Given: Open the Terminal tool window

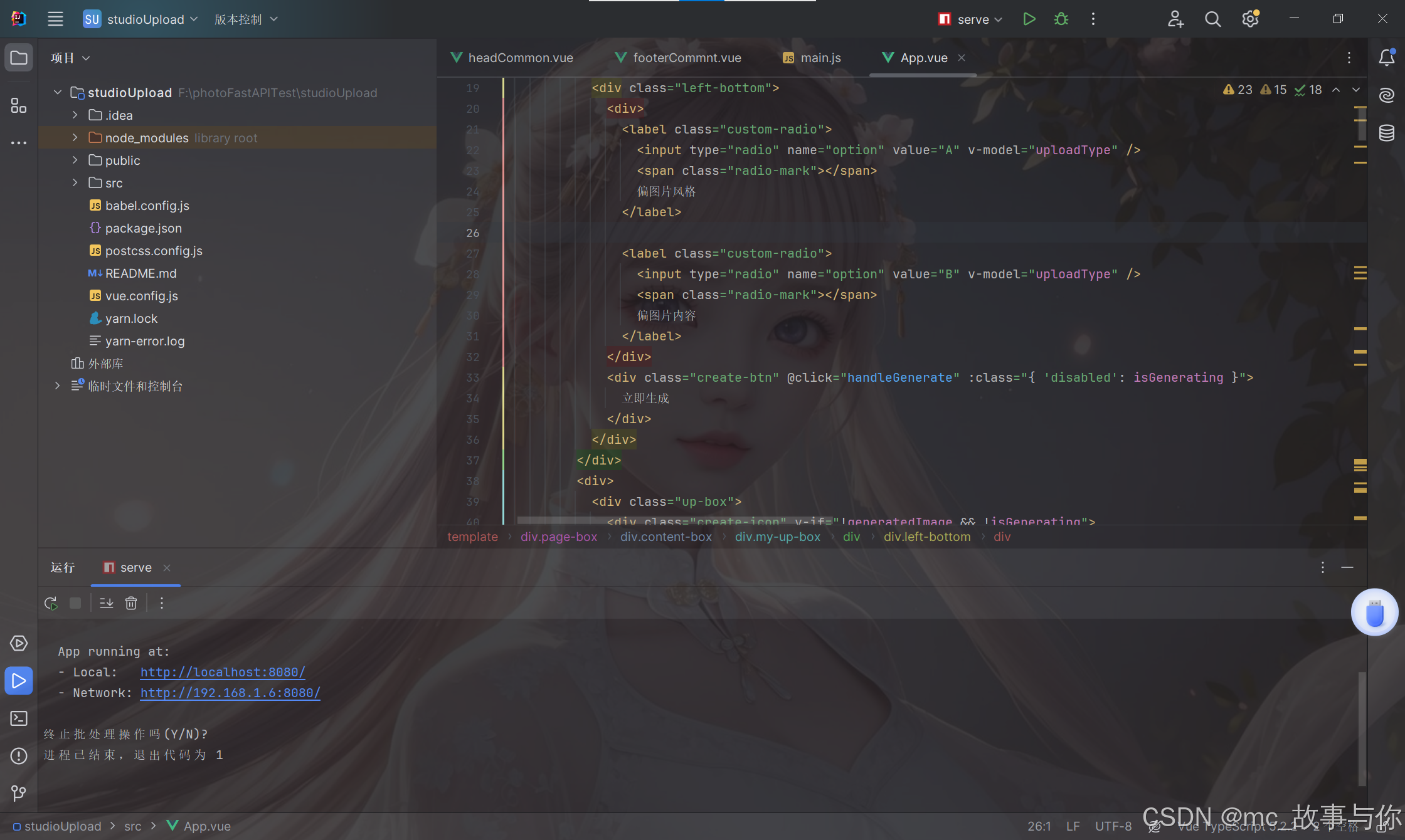Looking at the screenshot, I should click(19, 718).
